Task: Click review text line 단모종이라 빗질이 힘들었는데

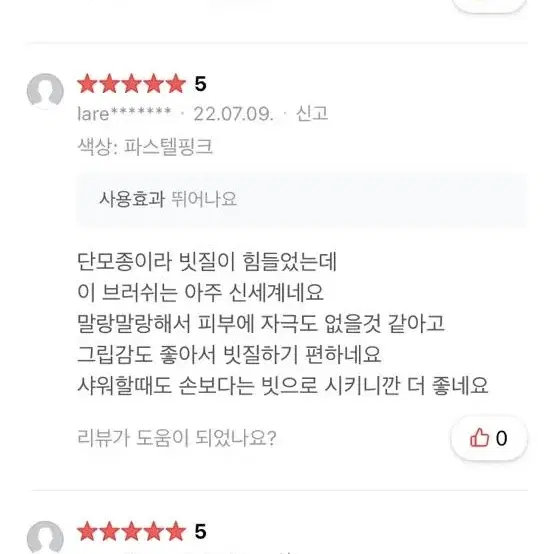Action: [207, 261]
